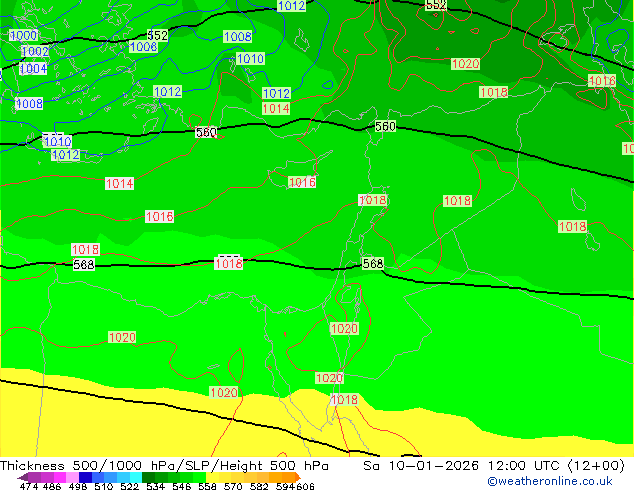Click the magenta swatch in the thickness legend
634x490 pixels.
pos(60,477)
